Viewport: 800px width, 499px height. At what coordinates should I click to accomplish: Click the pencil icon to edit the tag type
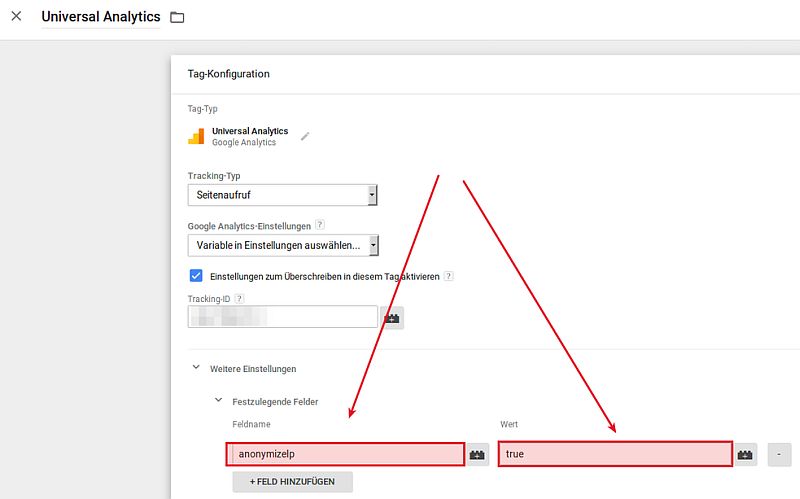(305, 136)
